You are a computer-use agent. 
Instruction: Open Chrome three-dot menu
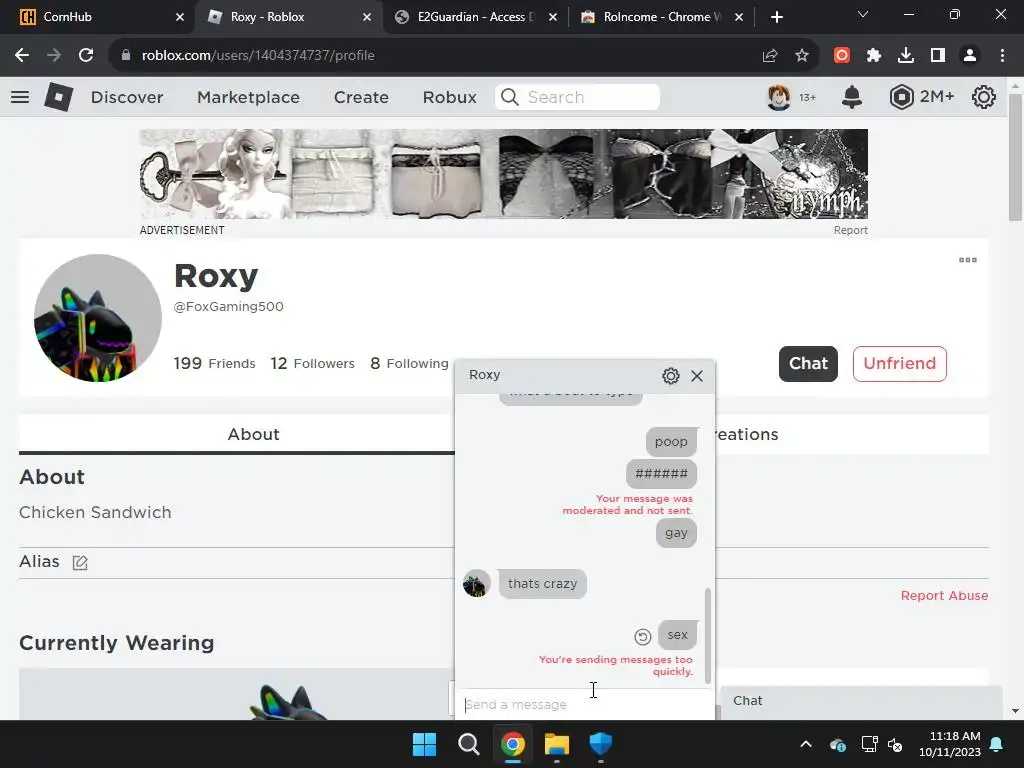point(1002,56)
